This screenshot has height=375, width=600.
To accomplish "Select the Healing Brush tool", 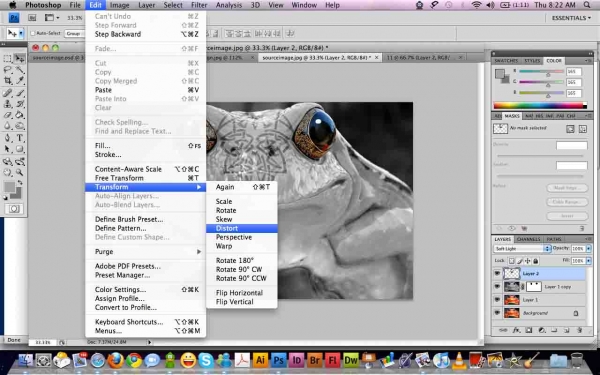I will coord(7,93).
